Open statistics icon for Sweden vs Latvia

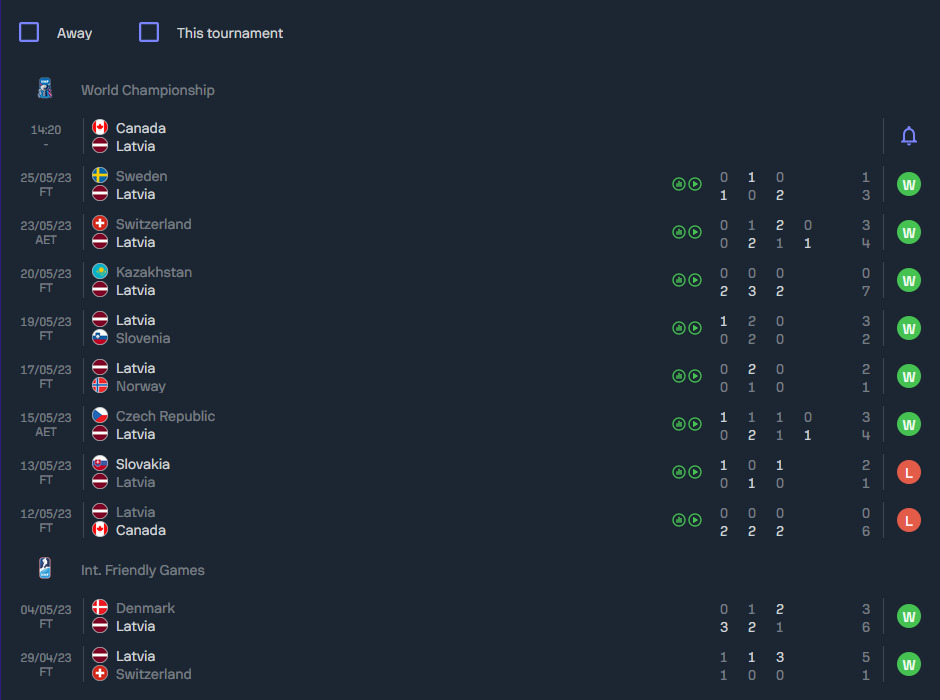(679, 184)
